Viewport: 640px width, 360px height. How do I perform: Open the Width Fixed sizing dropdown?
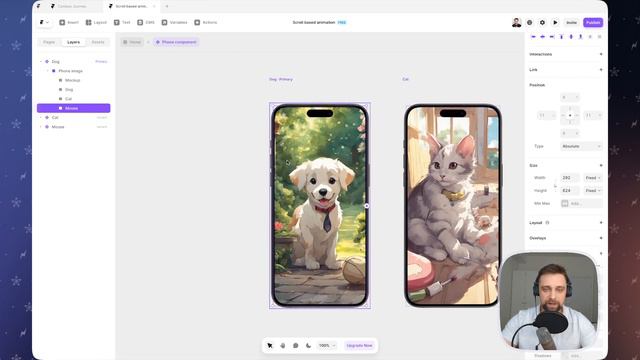pos(593,178)
